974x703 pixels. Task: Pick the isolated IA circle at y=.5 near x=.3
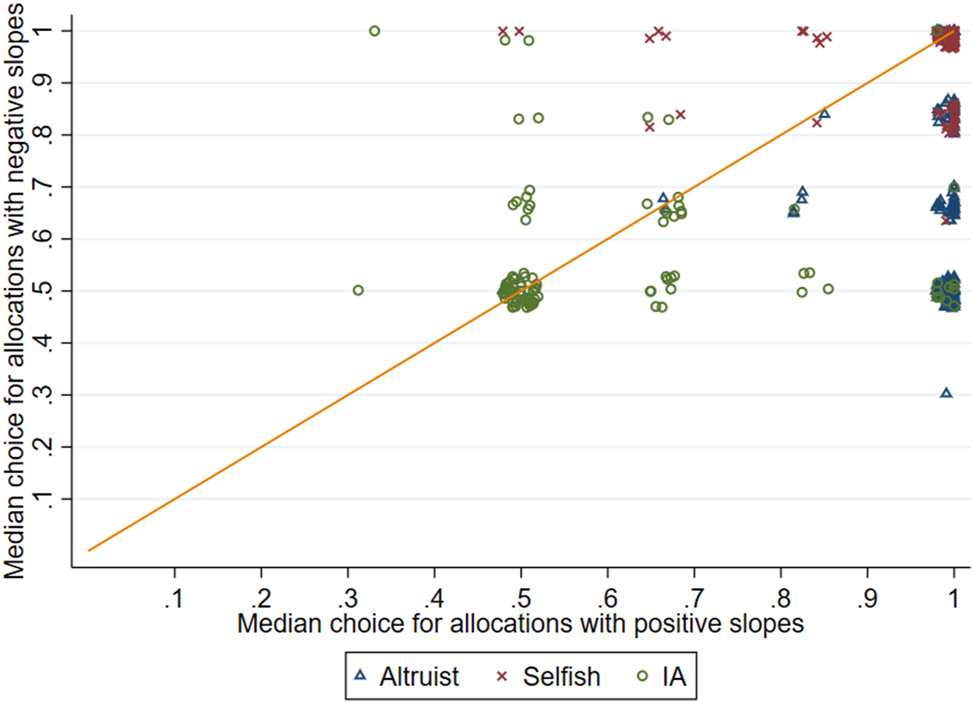(x=358, y=290)
